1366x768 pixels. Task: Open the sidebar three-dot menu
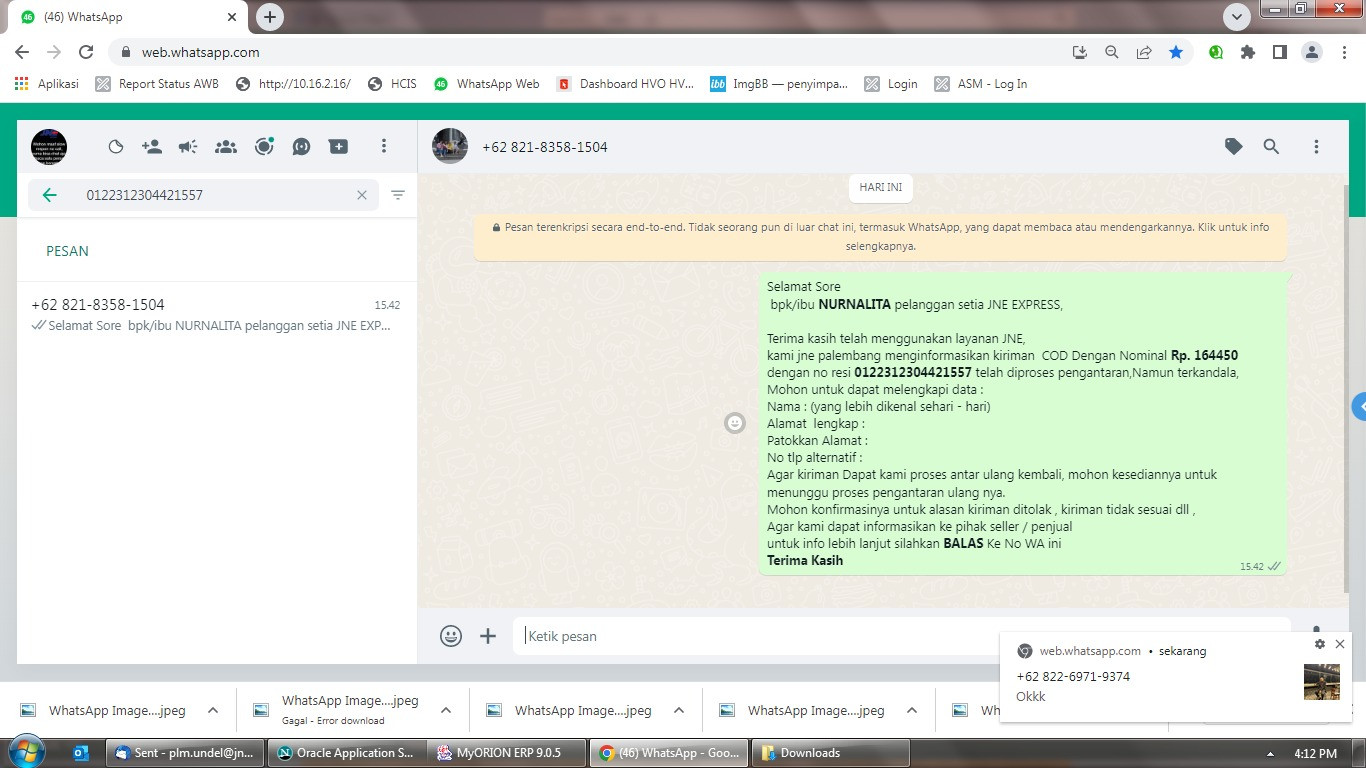383,147
